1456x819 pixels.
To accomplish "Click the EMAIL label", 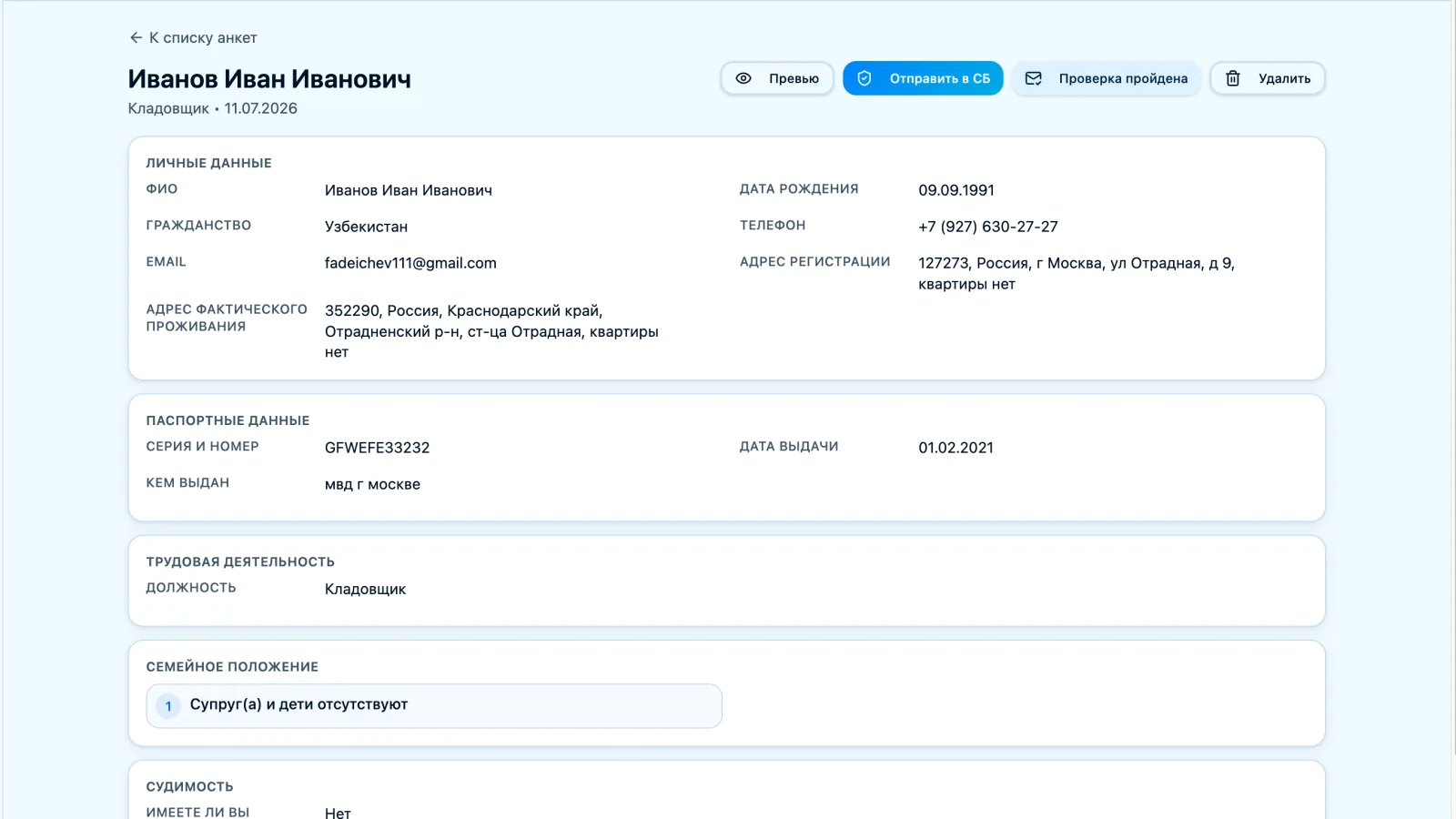I will [166, 262].
